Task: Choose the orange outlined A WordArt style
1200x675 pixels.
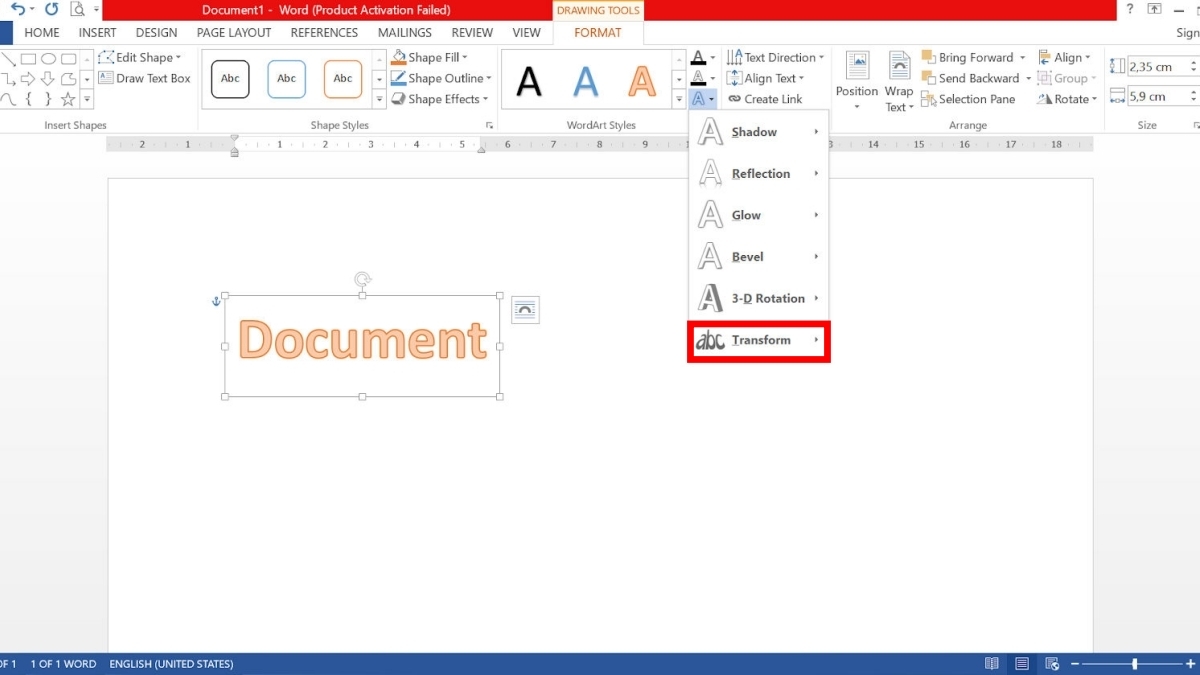Action: [642, 80]
